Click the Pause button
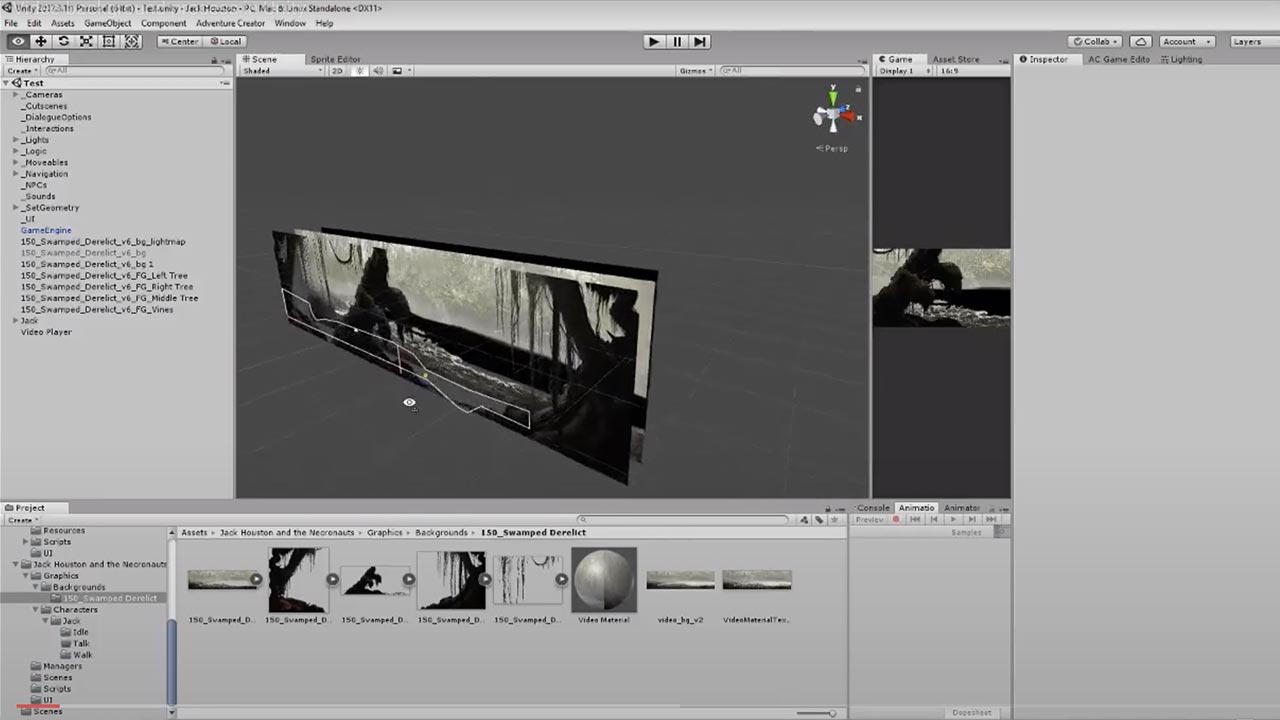 (677, 41)
